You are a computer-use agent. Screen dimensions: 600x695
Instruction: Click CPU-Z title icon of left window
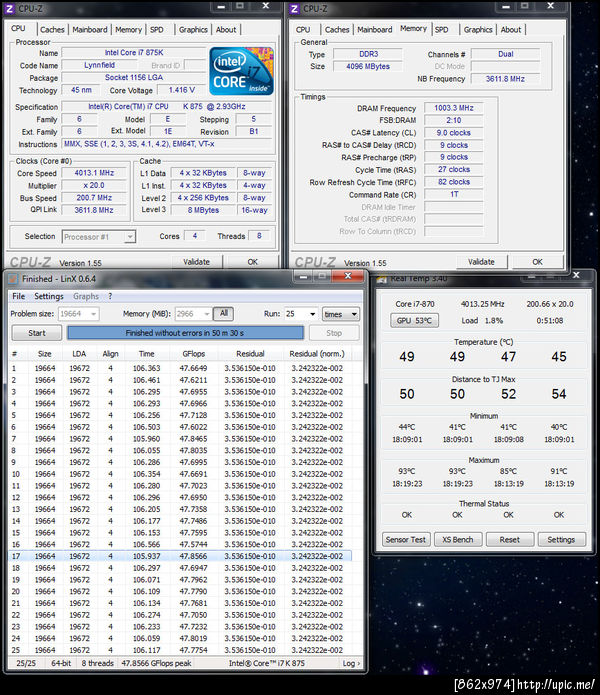click(x=9, y=8)
